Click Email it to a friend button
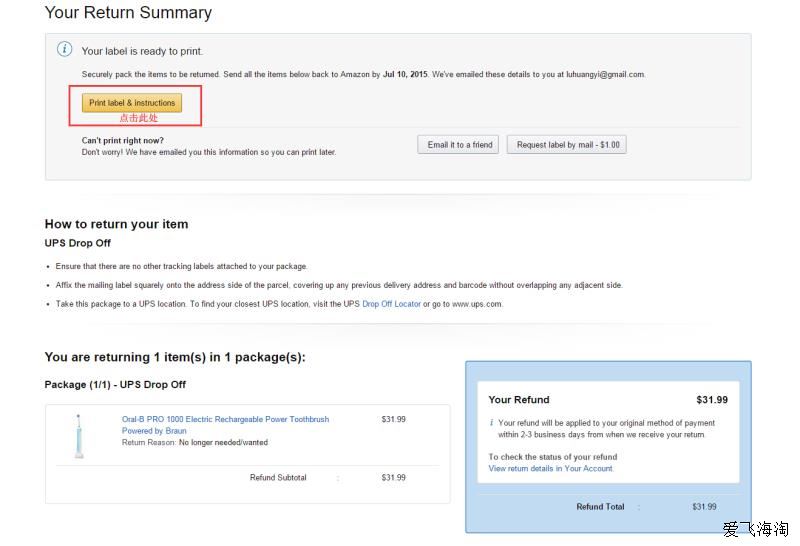800x546 pixels. coord(458,144)
